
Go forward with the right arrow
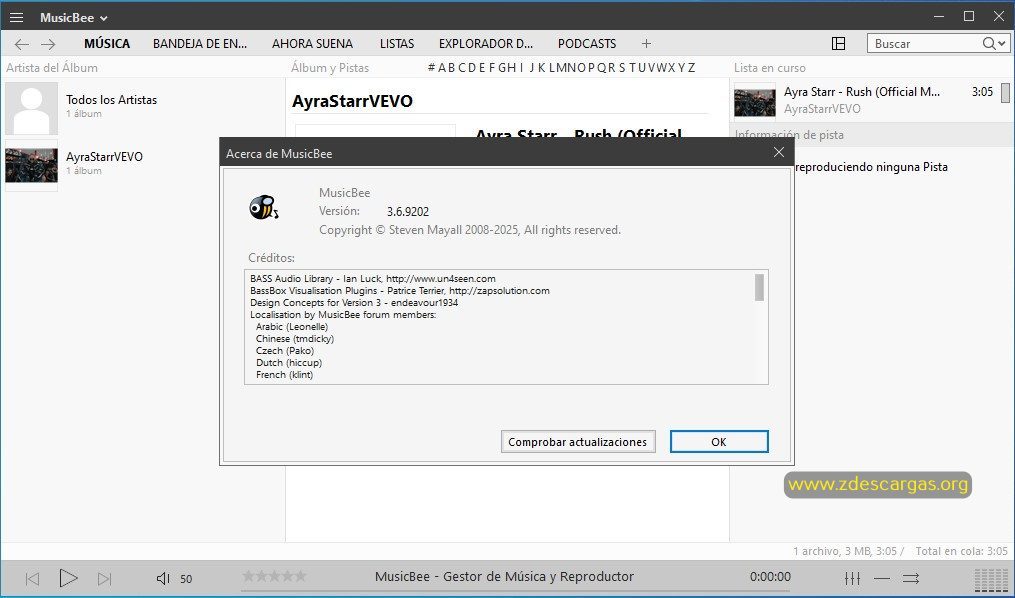tap(48, 44)
